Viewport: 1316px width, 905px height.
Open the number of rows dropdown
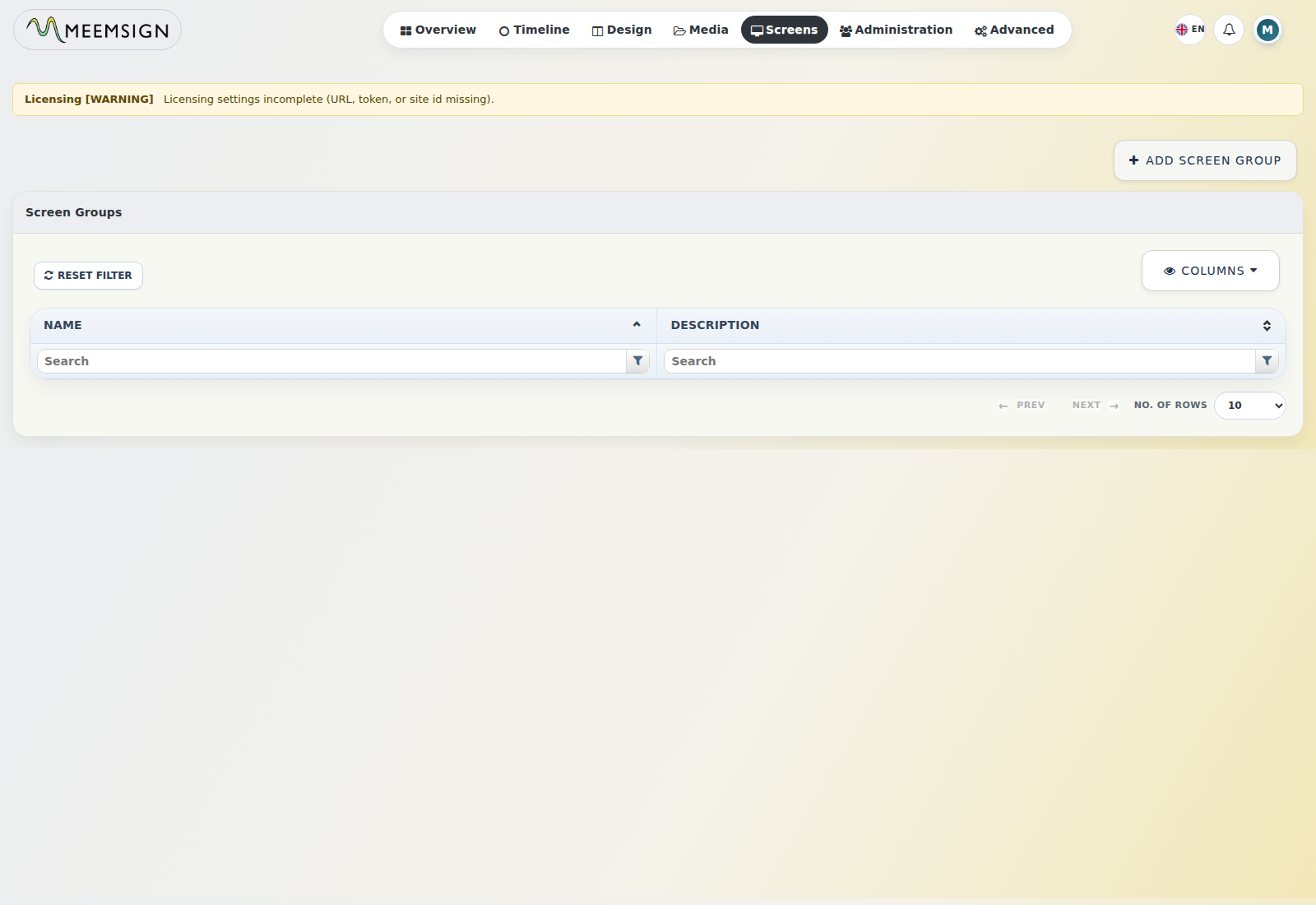tap(1250, 406)
